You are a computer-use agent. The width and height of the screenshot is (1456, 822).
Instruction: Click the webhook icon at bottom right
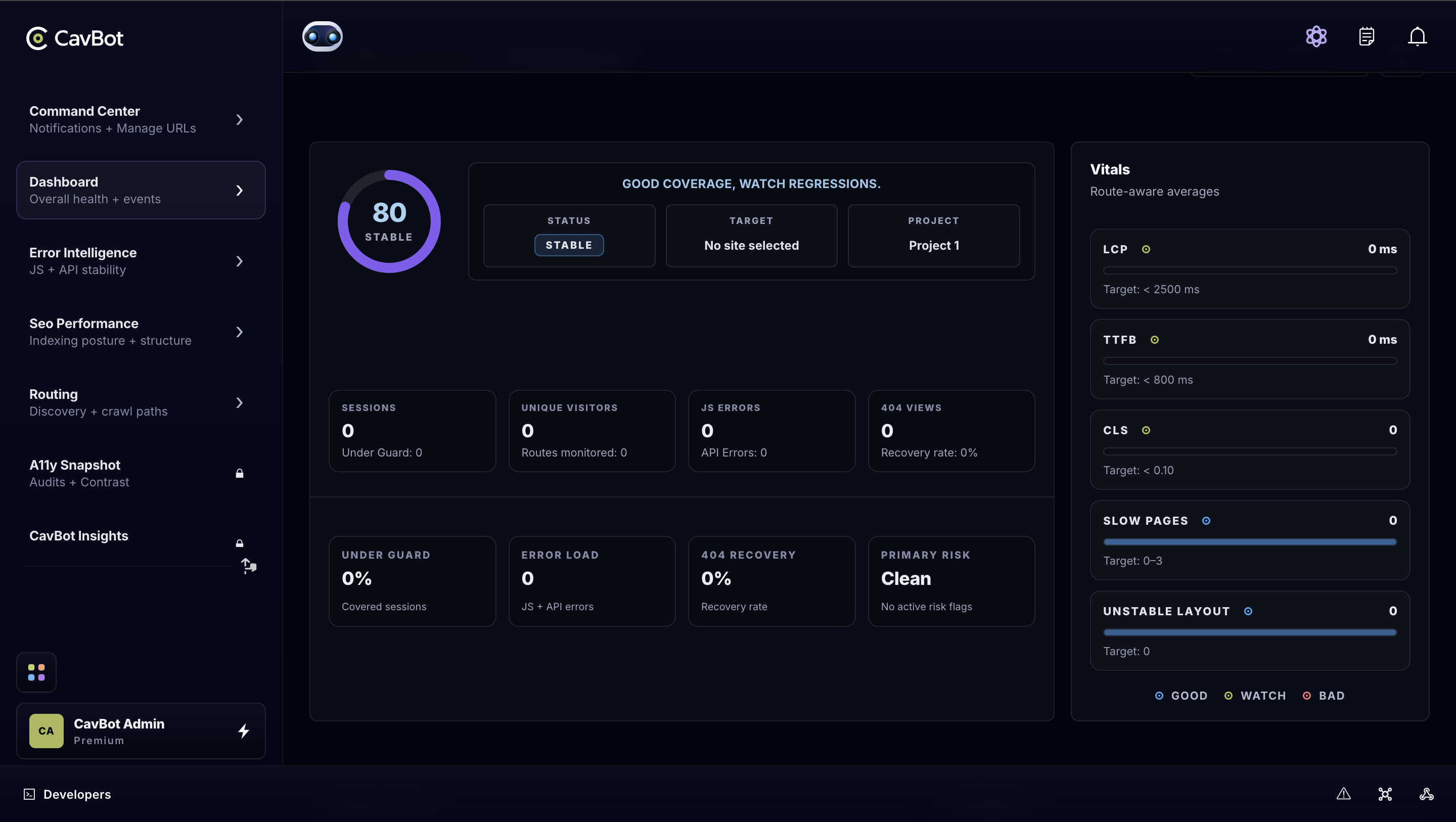(1426, 794)
